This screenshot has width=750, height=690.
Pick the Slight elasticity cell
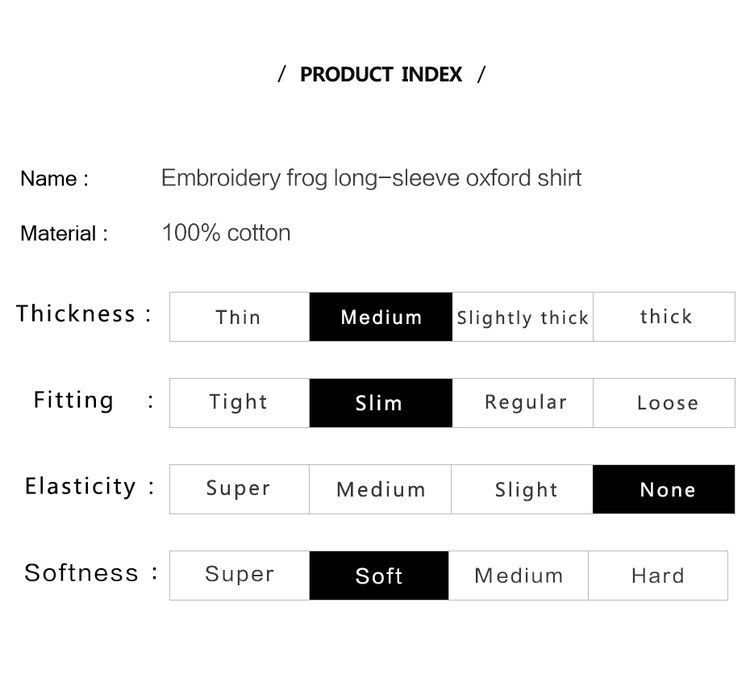pos(522,489)
